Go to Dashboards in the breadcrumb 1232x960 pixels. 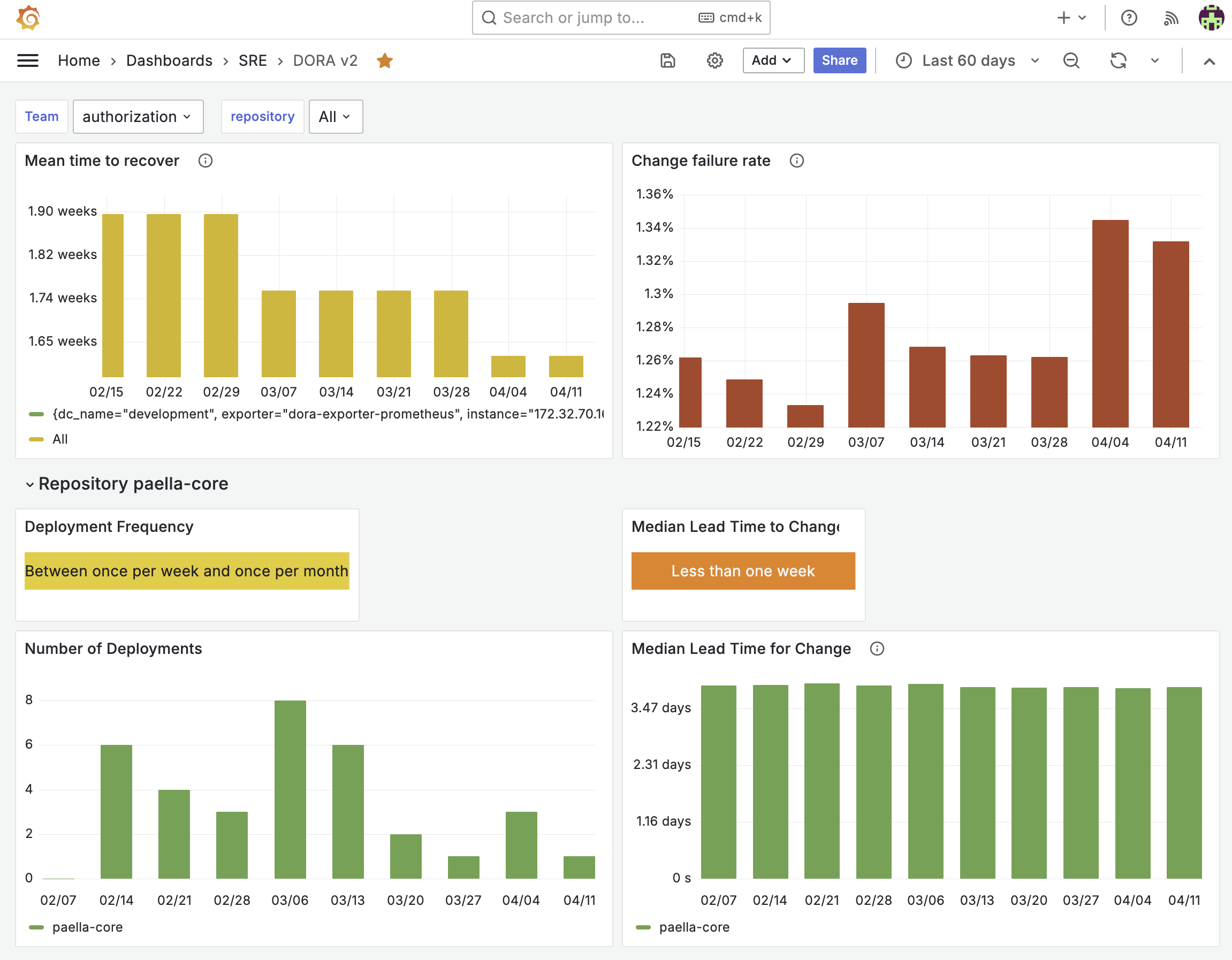[169, 60]
